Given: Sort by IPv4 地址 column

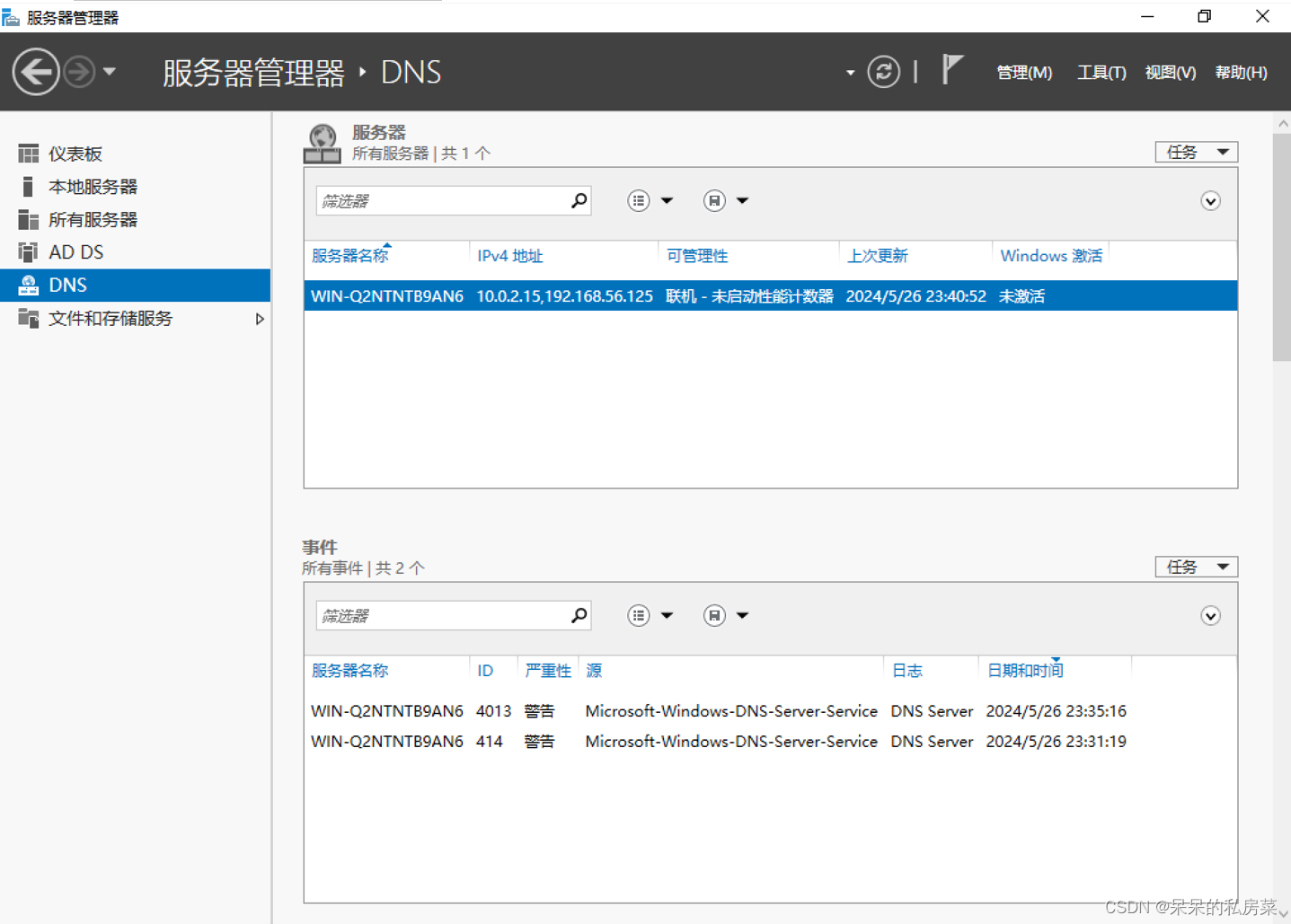Looking at the screenshot, I should pos(510,256).
